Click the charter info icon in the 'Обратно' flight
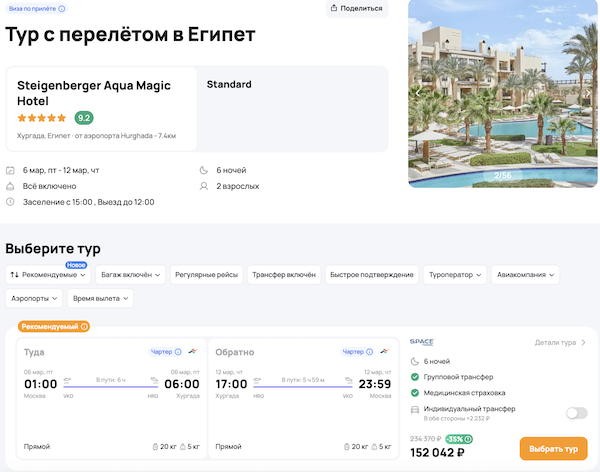 click(370, 352)
